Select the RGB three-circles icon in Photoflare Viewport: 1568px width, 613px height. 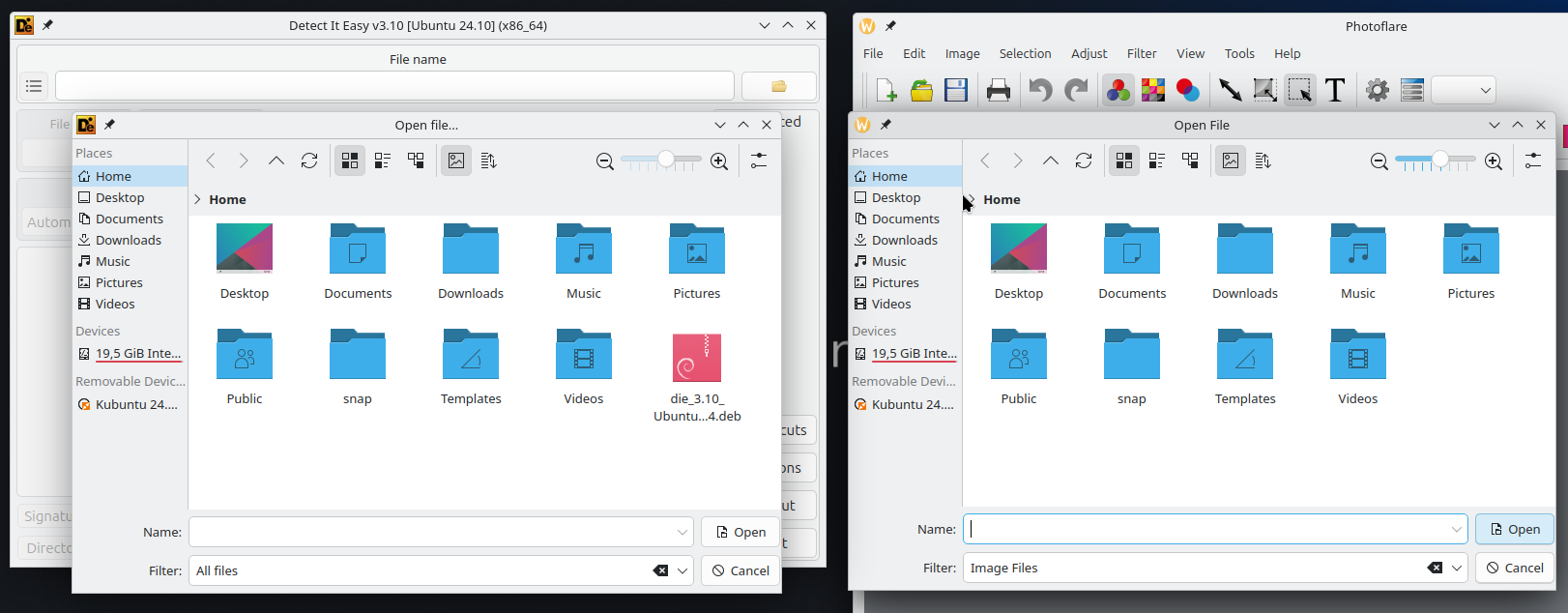(1118, 90)
